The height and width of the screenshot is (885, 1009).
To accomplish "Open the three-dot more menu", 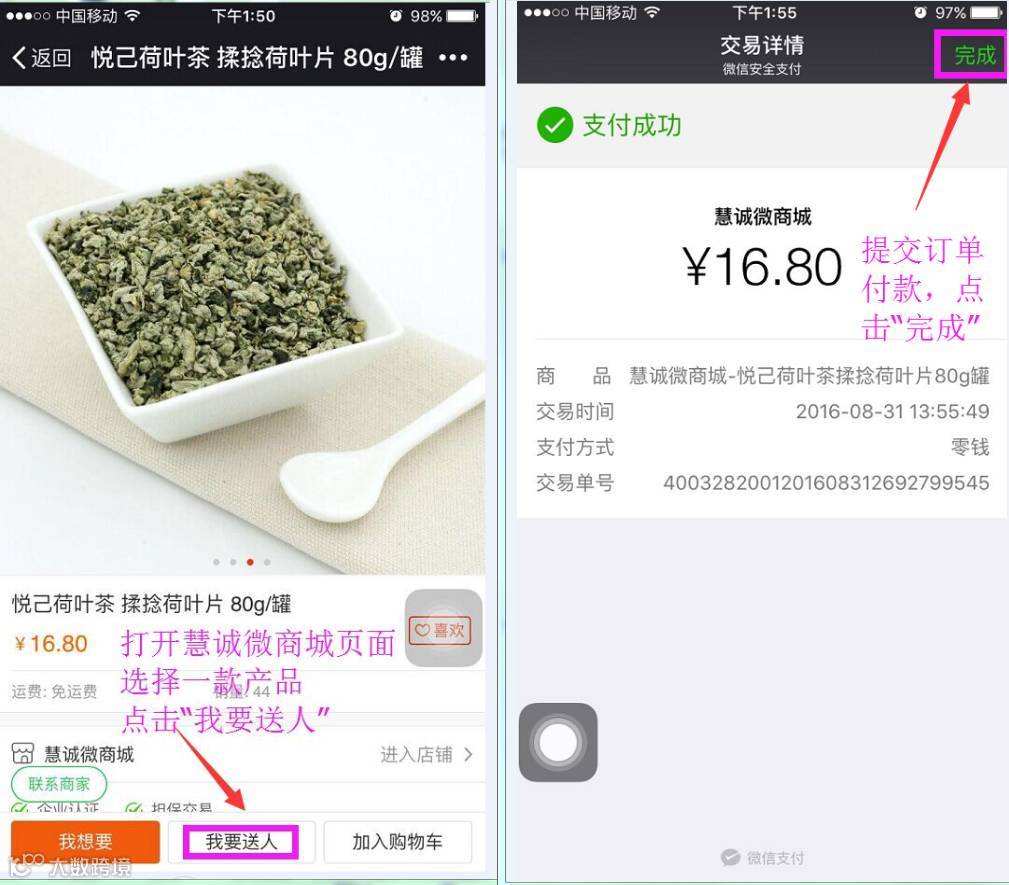I will pyautogui.click(x=453, y=58).
